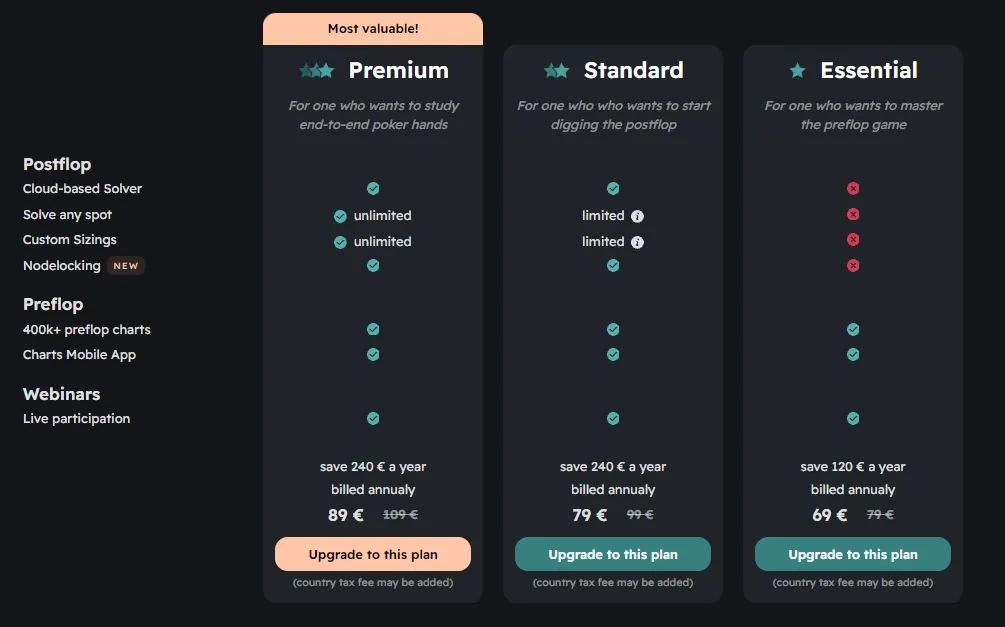Click Premium unlimited Solve any spot checkmark
This screenshot has width=1005, height=627.
point(340,216)
